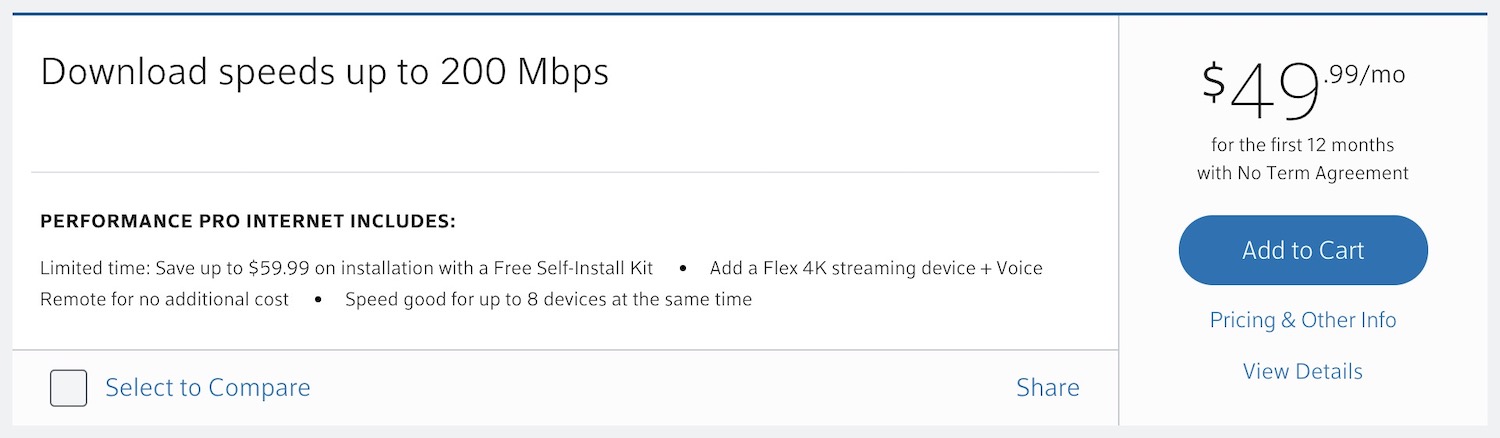Click the bullet before 'Speed good for'
Image resolution: width=1500 pixels, height=438 pixels.
(x=318, y=299)
